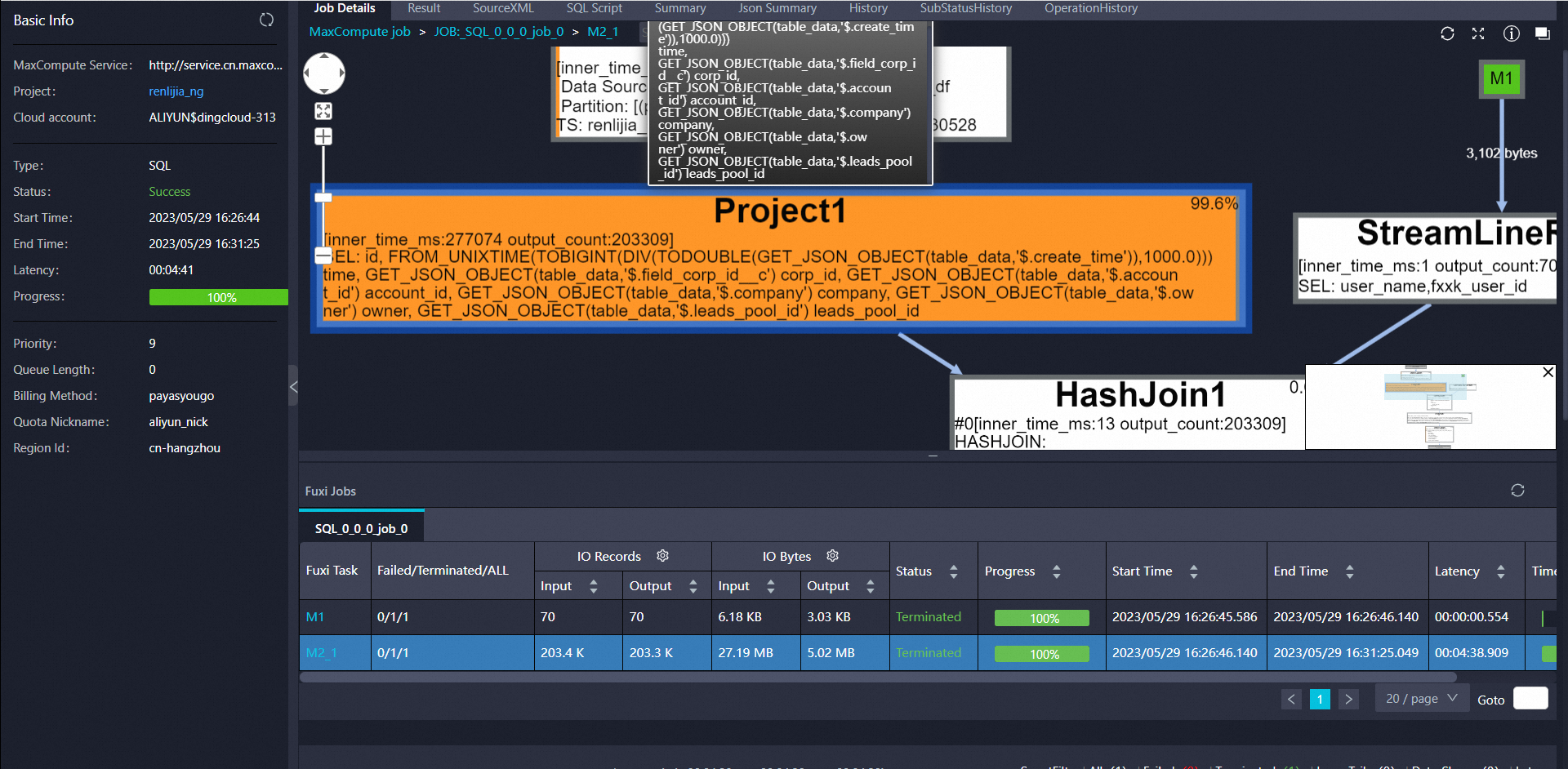Click M2_1 row progress bar

(x=1042, y=654)
